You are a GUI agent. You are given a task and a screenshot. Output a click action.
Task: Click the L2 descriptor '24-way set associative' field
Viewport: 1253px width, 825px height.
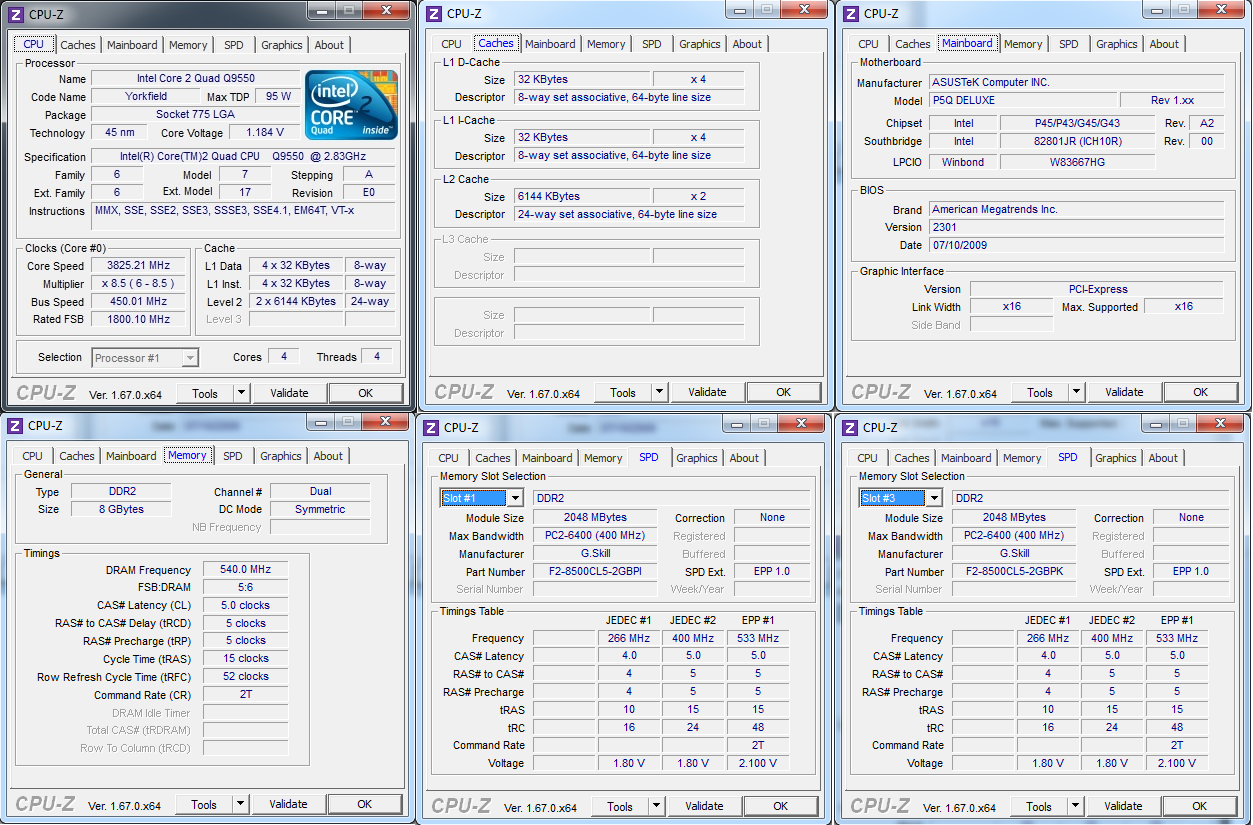(x=629, y=214)
